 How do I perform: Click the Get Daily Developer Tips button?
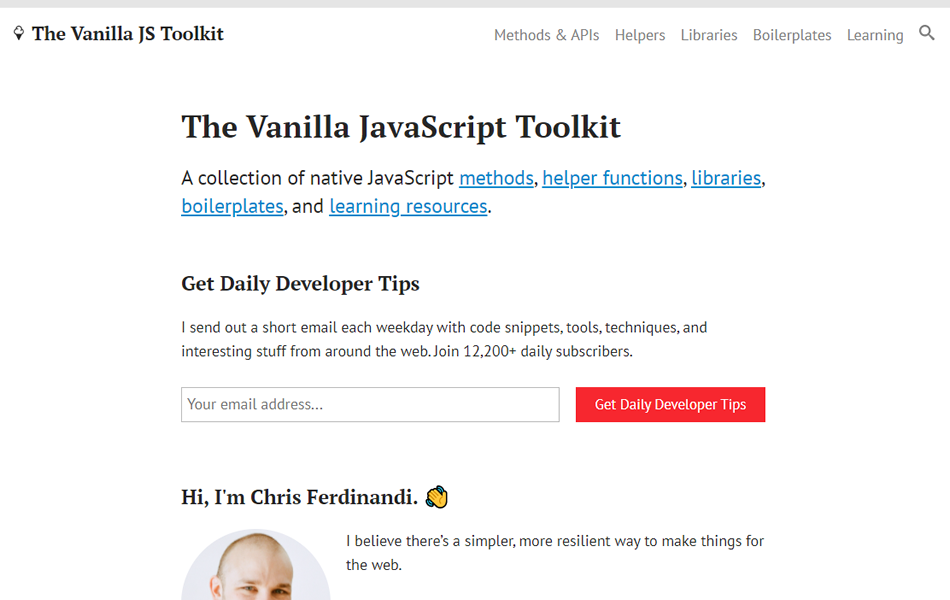[670, 404]
